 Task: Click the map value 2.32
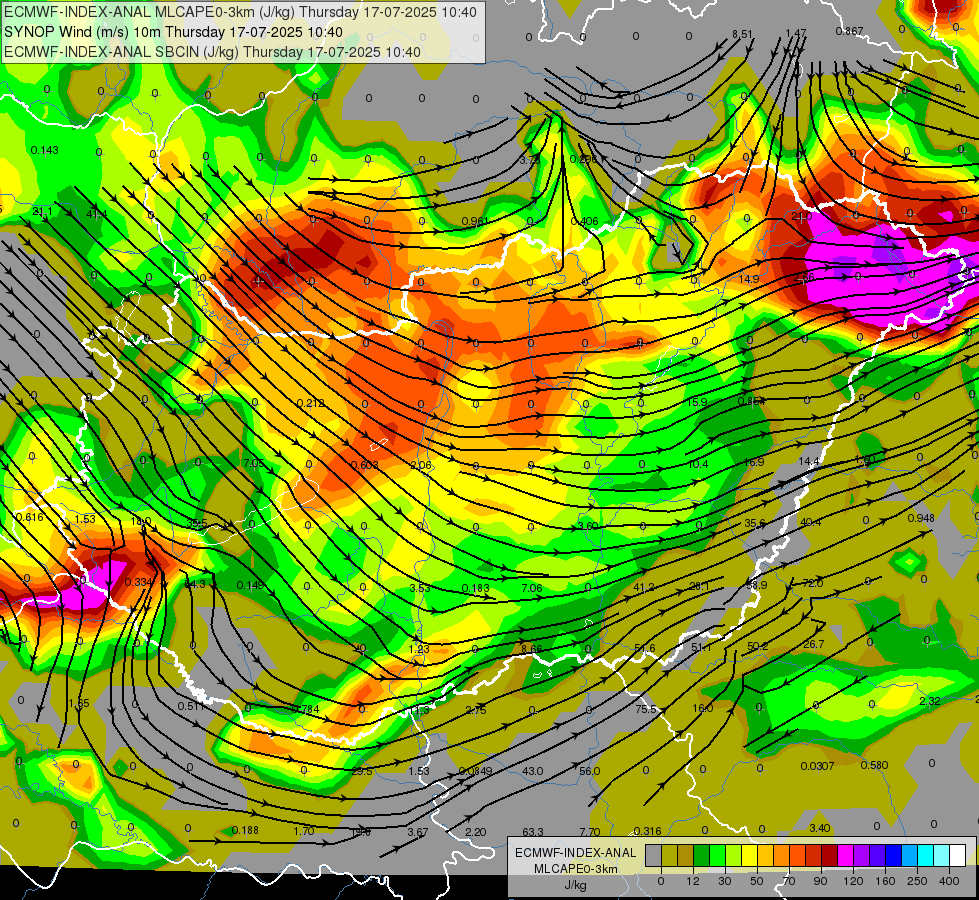click(x=930, y=701)
